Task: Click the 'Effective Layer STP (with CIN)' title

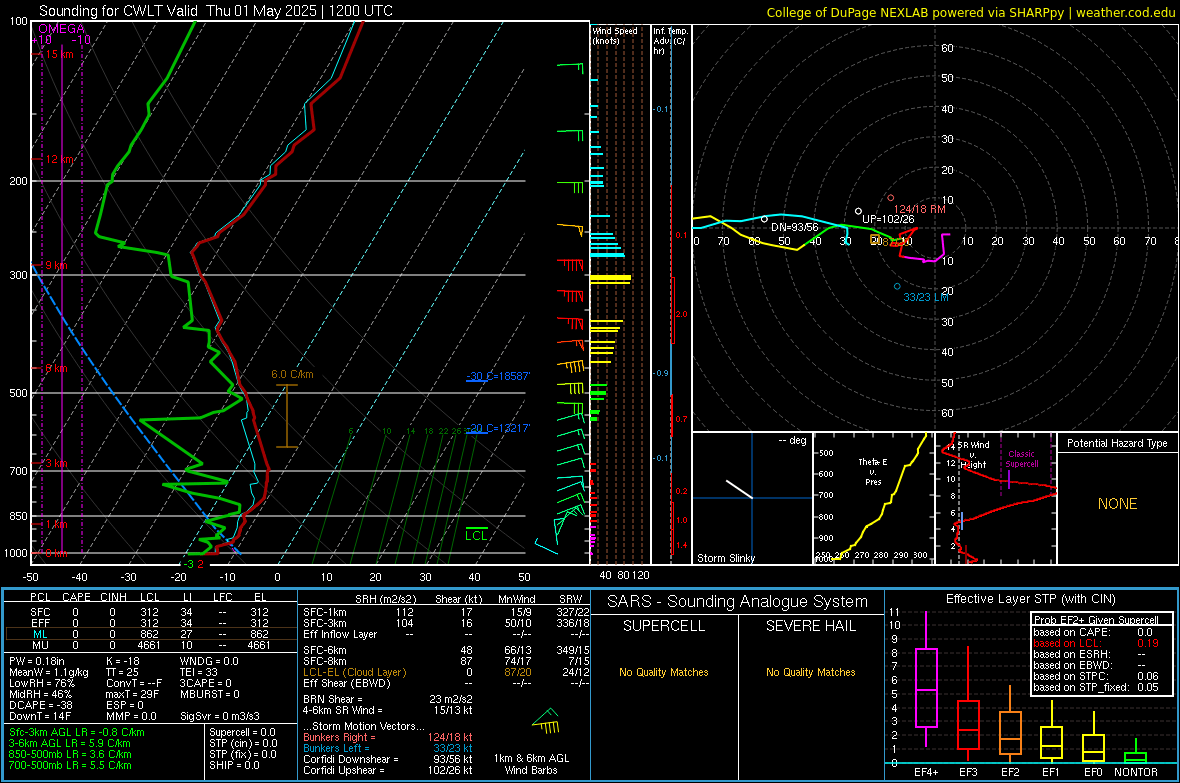Action: pyautogui.click(x=1030, y=599)
